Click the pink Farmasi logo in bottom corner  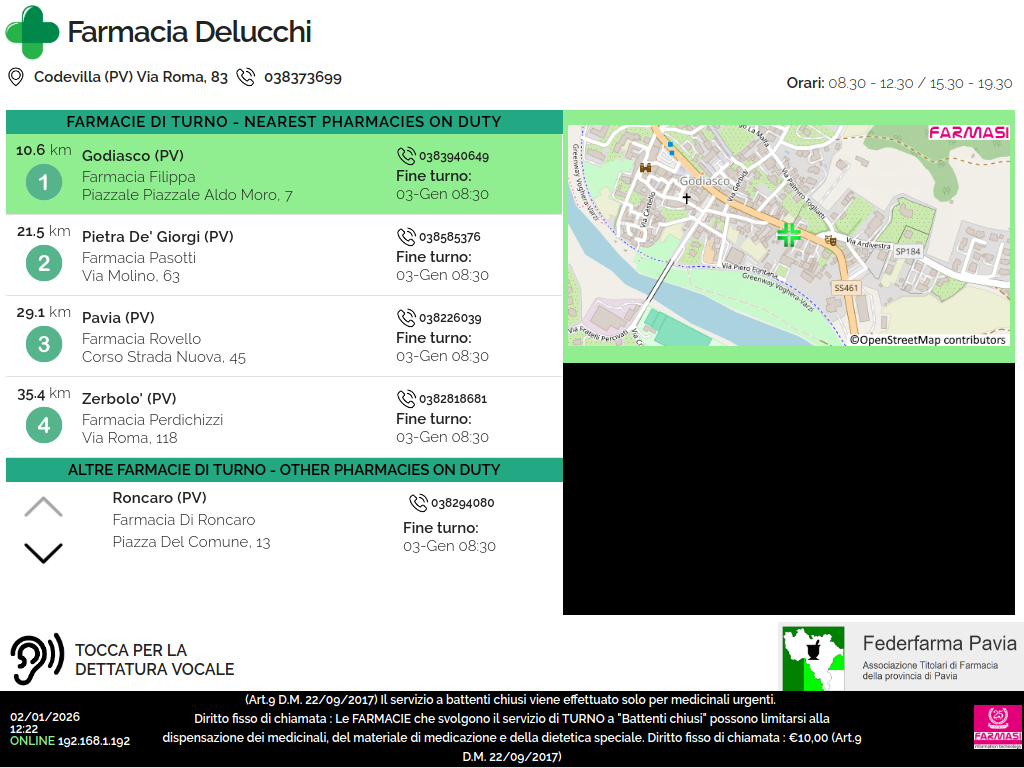tap(997, 726)
